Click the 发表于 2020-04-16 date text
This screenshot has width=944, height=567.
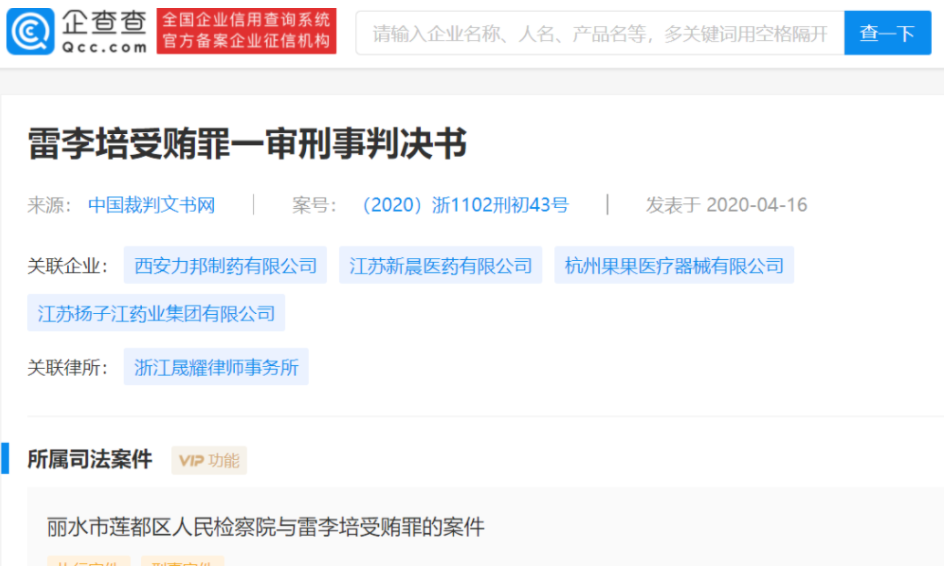(x=726, y=205)
